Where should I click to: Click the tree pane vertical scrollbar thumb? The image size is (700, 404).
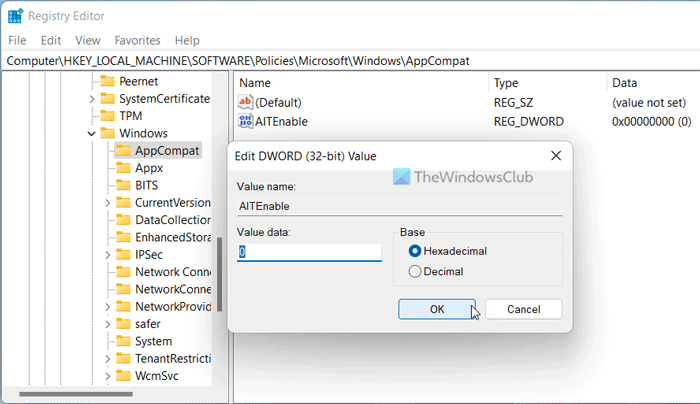pyautogui.click(x=219, y=274)
